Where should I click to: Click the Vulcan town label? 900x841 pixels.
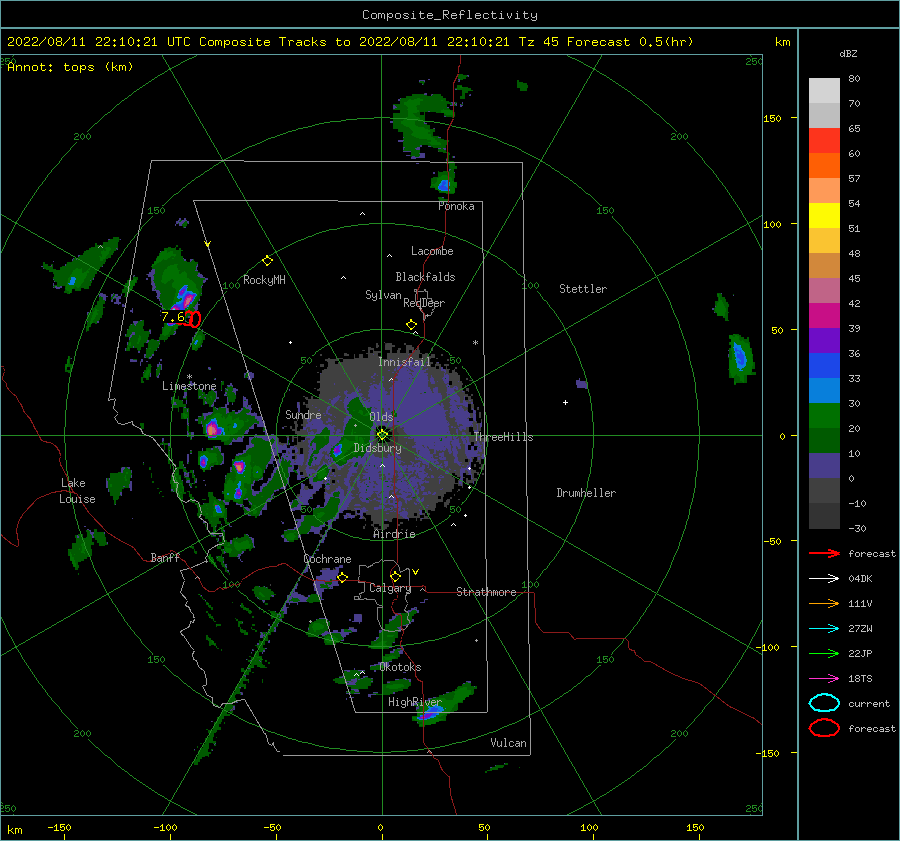pyautogui.click(x=508, y=743)
